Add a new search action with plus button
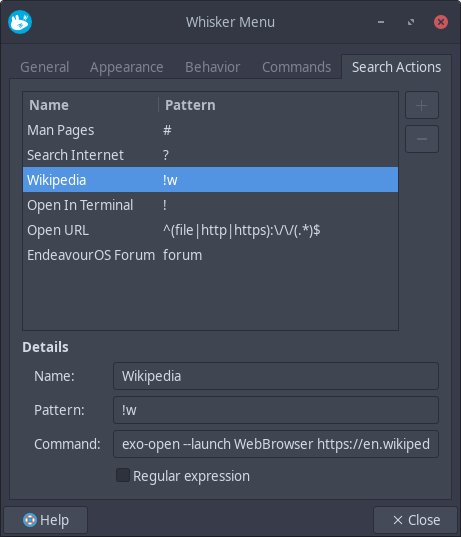The width and height of the screenshot is (461, 537). click(422, 105)
